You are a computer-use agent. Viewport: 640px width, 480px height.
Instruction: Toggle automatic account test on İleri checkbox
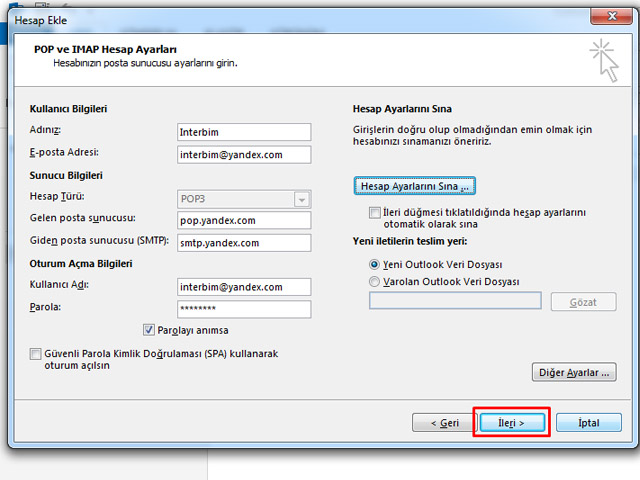point(375,213)
